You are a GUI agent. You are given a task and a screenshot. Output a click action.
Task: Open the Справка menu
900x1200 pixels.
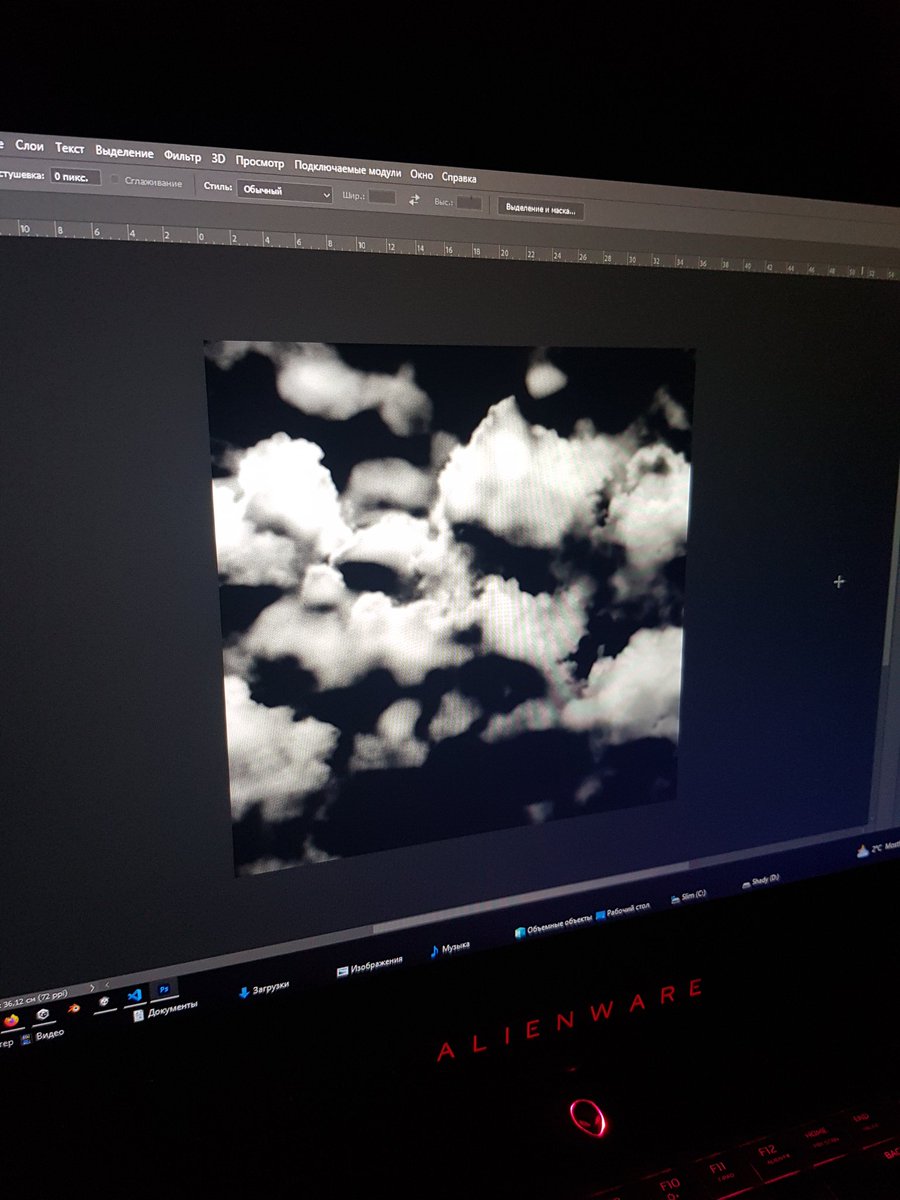pos(459,178)
